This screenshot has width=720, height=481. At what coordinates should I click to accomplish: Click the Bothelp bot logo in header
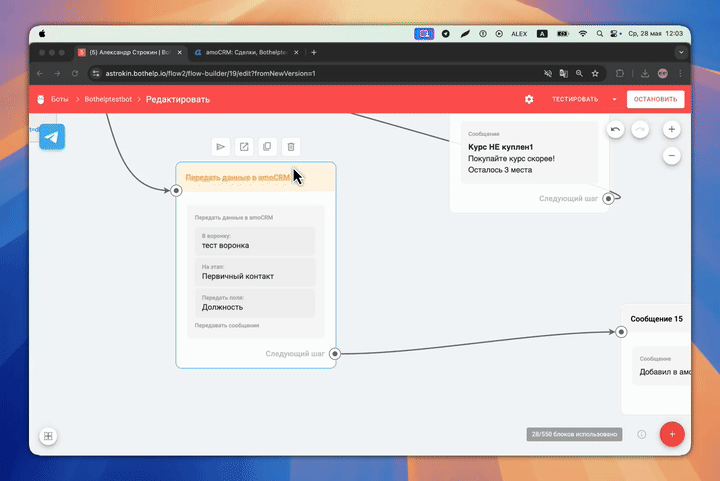[x=41, y=99]
